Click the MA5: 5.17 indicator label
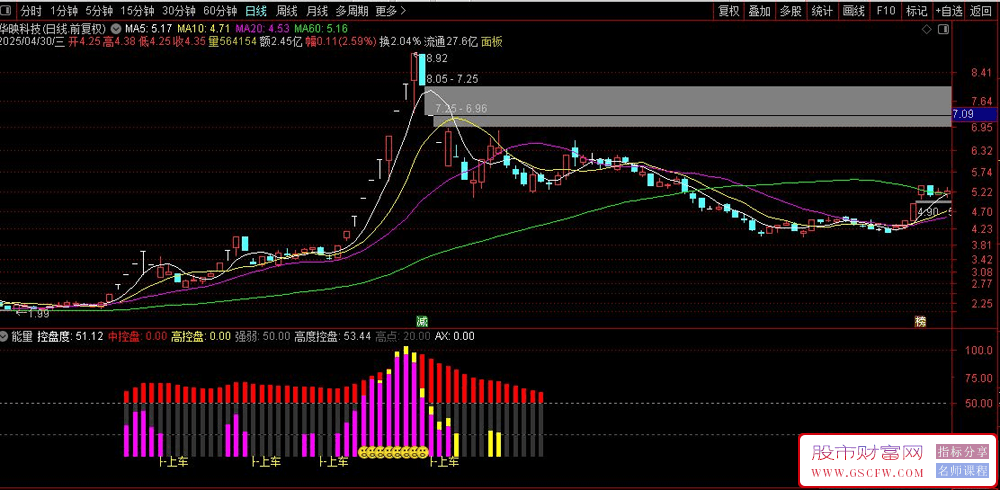The height and width of the screenshot is (490, 1000). click(x=149, y=29)
